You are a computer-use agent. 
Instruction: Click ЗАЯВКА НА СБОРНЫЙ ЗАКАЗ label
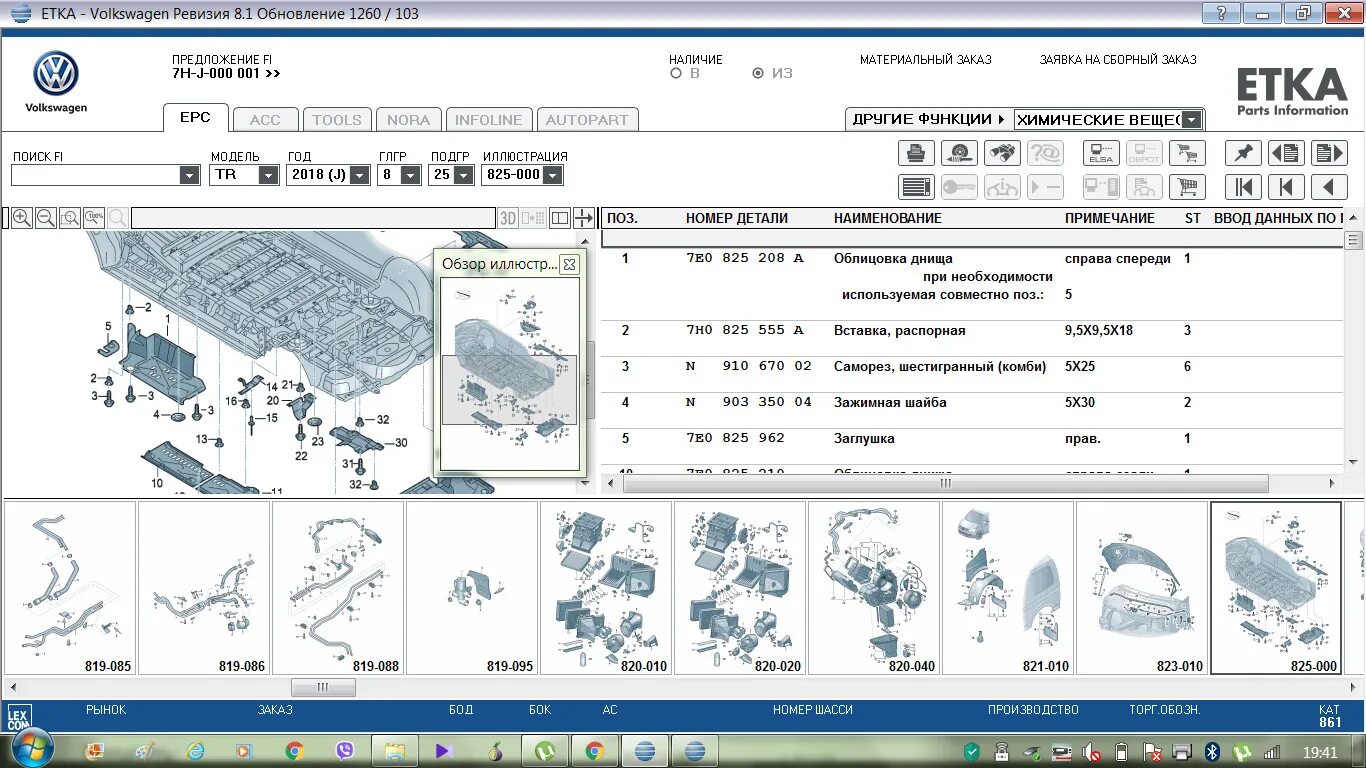pos(1118,60)
